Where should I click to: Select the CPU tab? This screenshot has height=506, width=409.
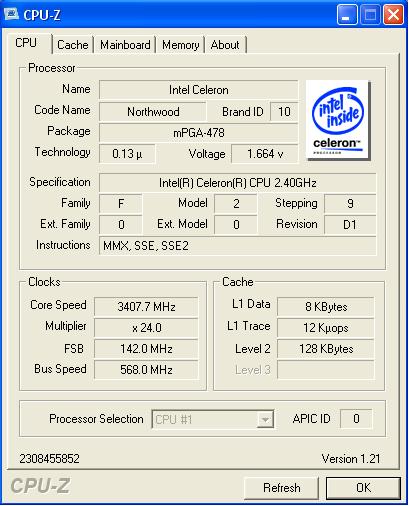26,43
